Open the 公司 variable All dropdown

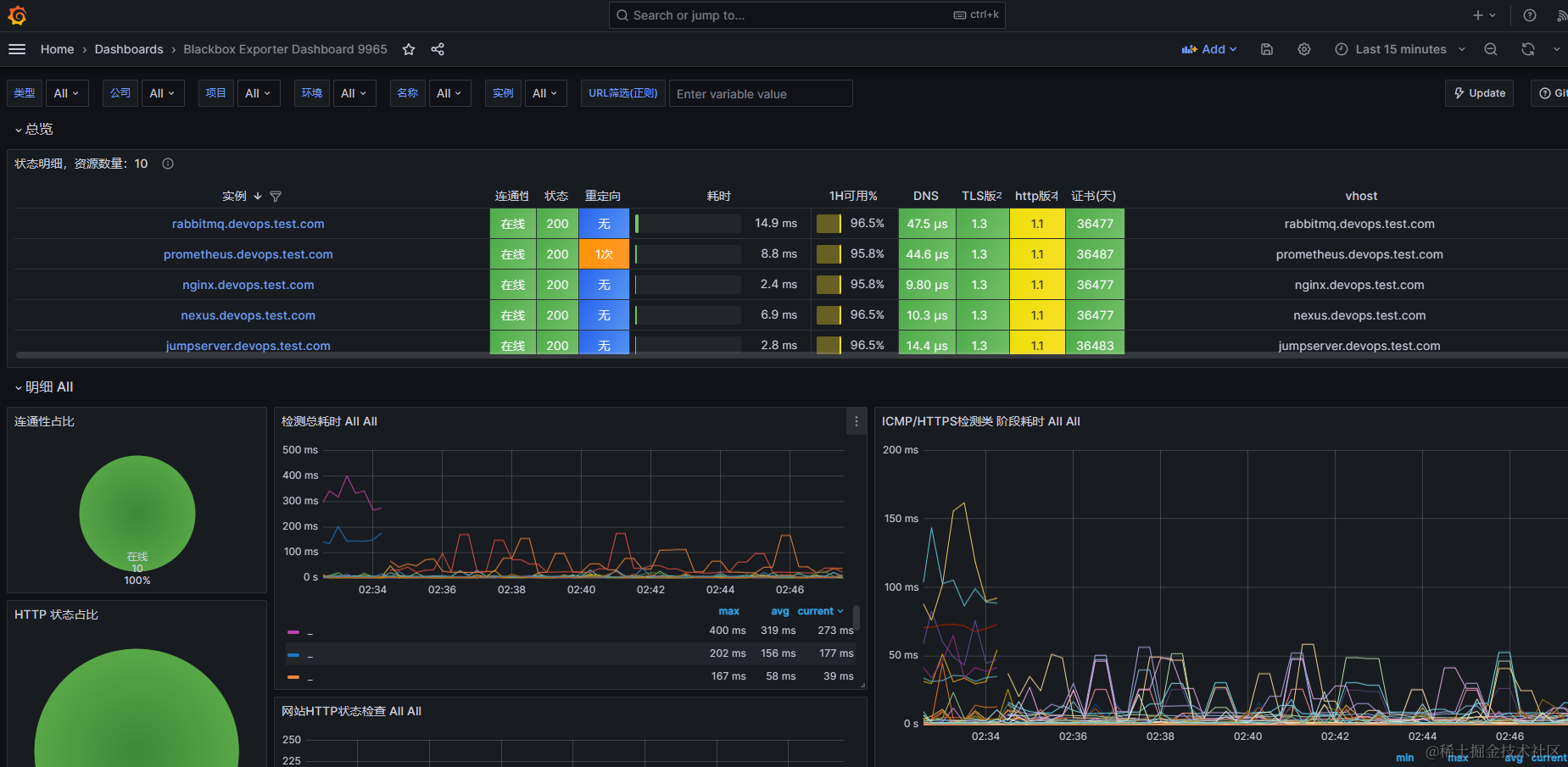tap(163, 93)
